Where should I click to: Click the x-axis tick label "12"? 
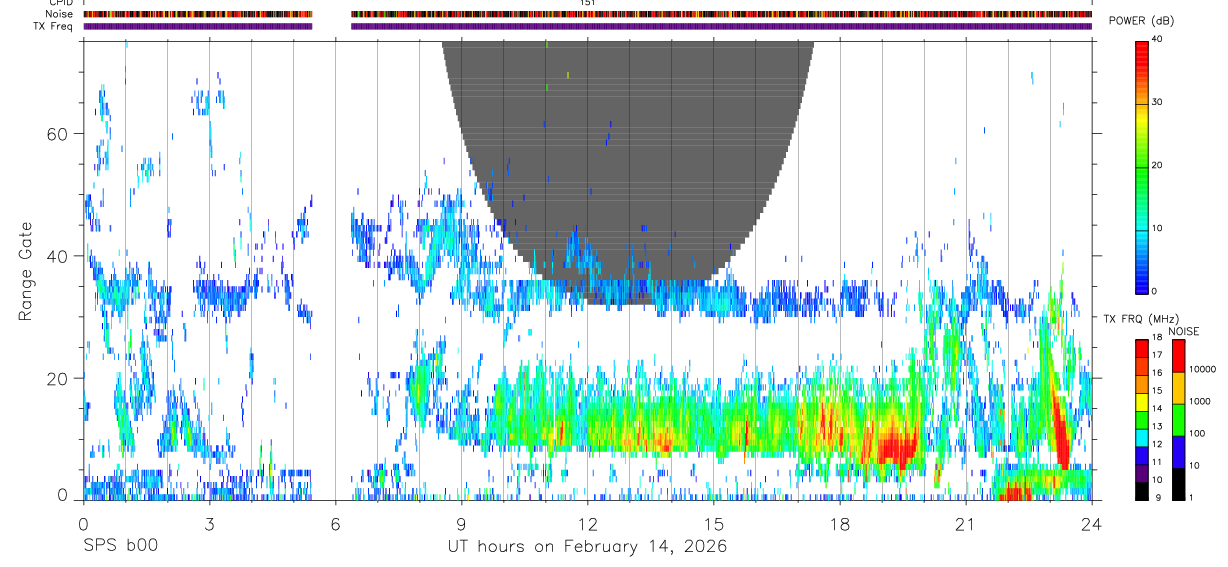587,524
